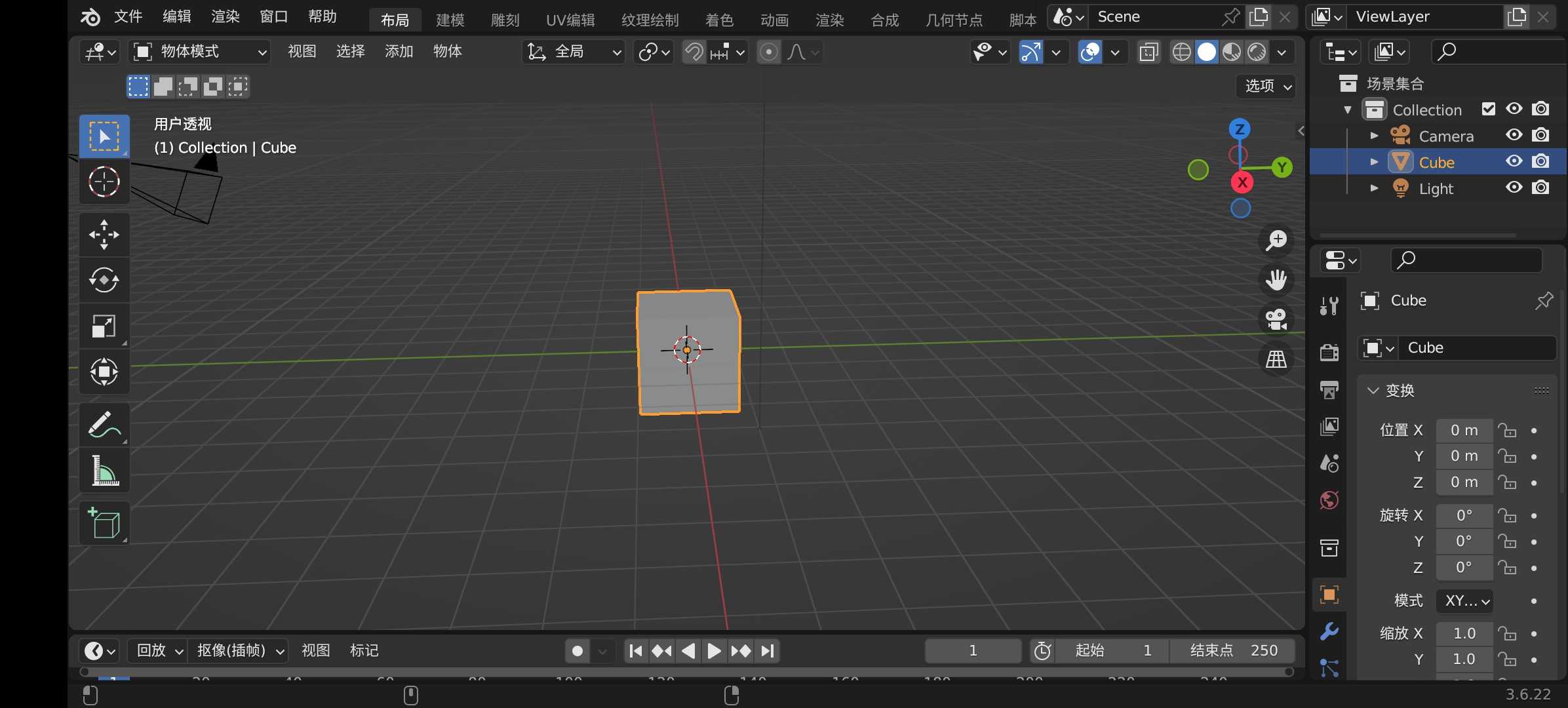Viewport: 1568px width, 708px height.
Task: Select the Measure tool
Action: click(104, 471)
